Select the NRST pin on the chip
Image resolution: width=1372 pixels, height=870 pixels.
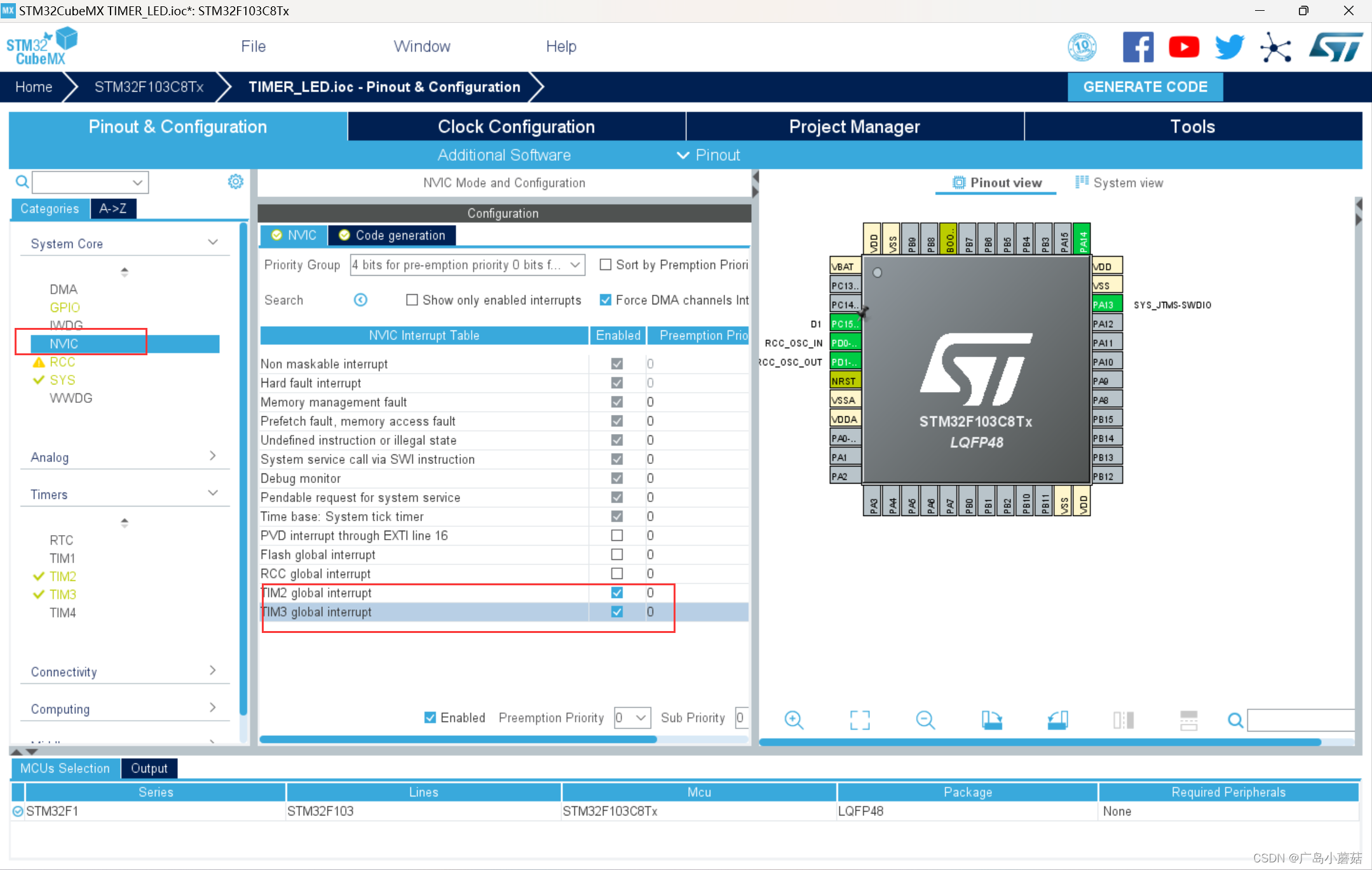tap(845, 381)
